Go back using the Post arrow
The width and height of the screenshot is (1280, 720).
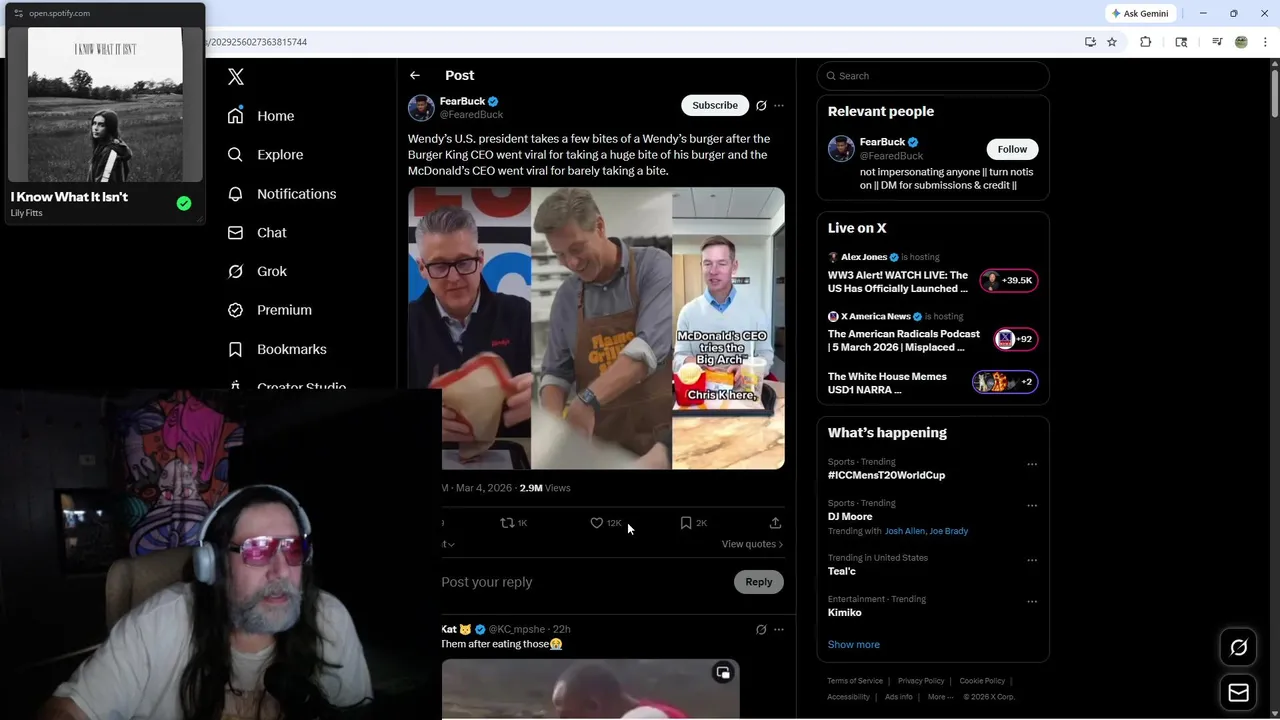[x=415, y=75]
